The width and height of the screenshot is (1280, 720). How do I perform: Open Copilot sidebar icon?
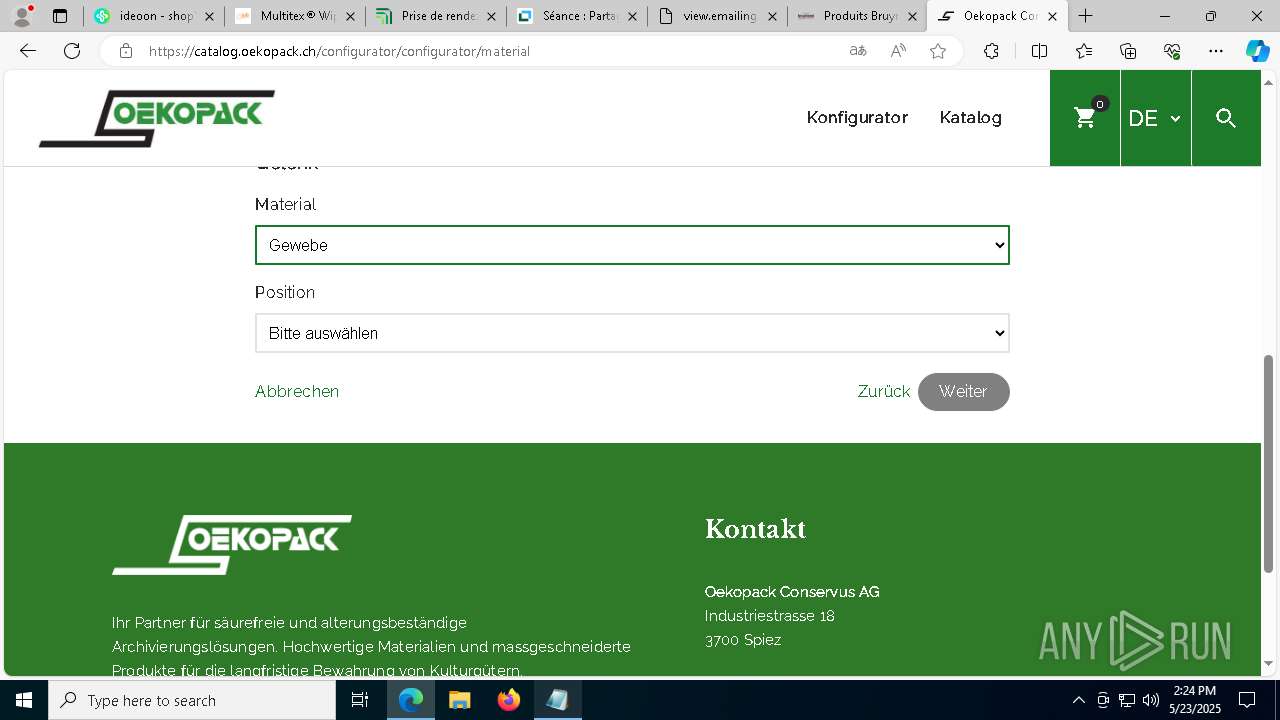[x=1257, y=51]
